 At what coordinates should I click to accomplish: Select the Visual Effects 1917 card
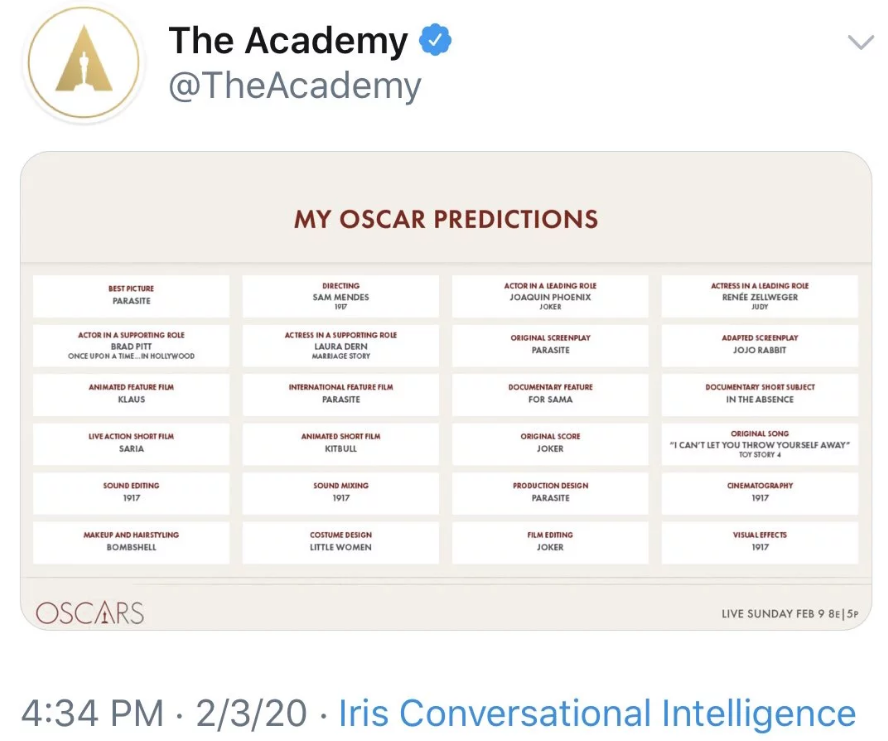[759, 542]
